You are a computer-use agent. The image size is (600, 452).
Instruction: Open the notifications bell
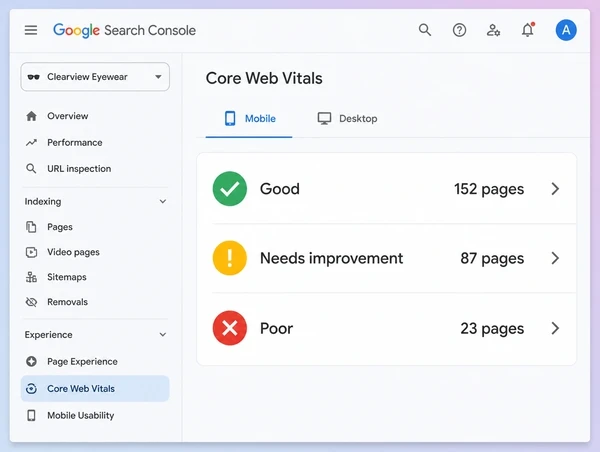coord(528,30)
